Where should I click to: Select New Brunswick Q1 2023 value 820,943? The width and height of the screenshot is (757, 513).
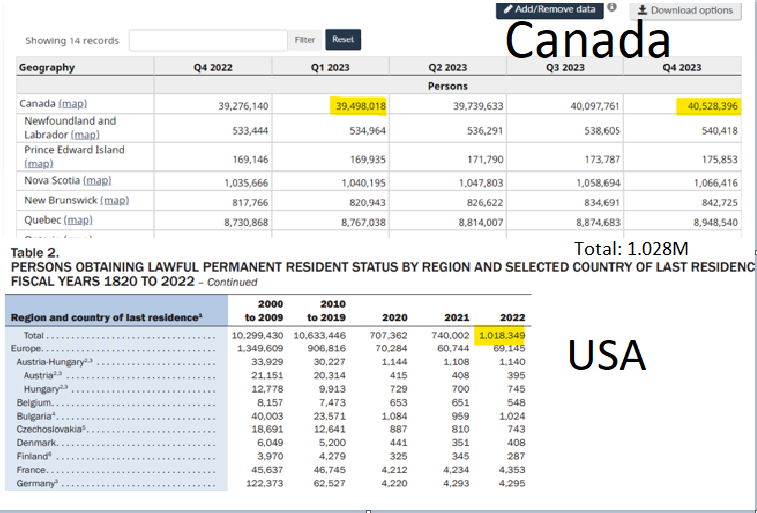pyautogui.click(x=367, y=203)
